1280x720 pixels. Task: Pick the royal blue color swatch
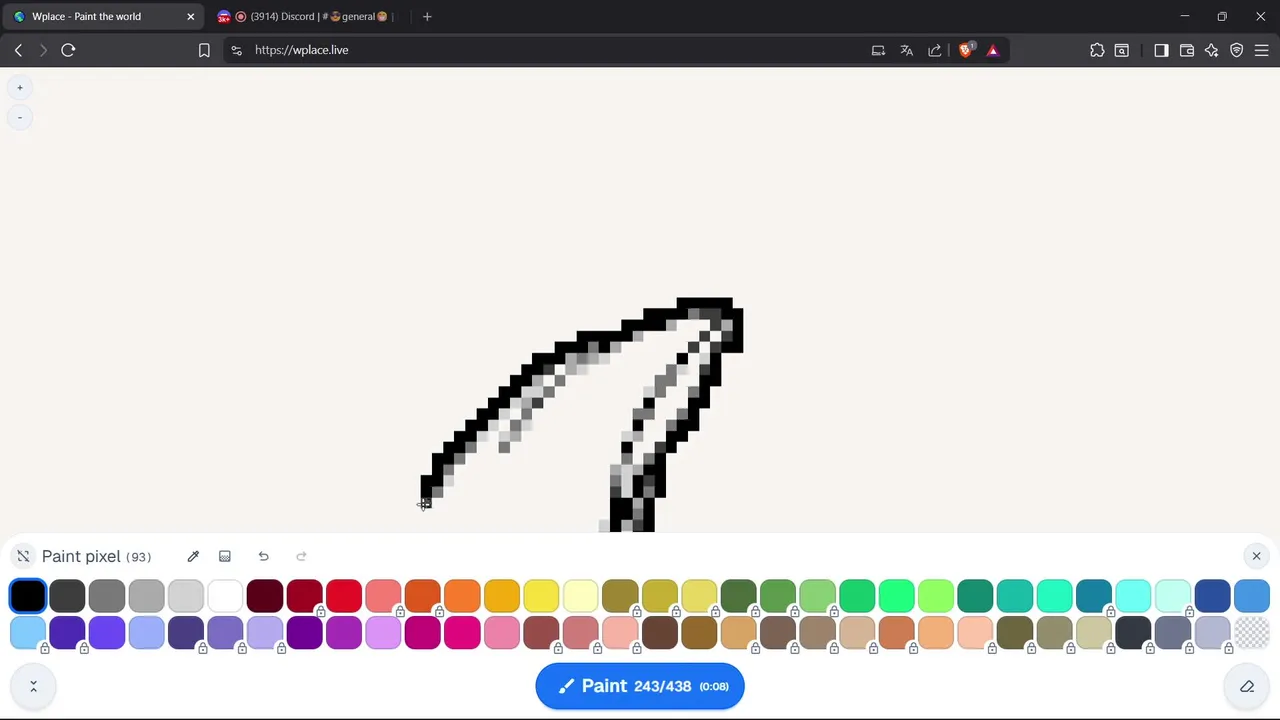tap(1212, 596)
